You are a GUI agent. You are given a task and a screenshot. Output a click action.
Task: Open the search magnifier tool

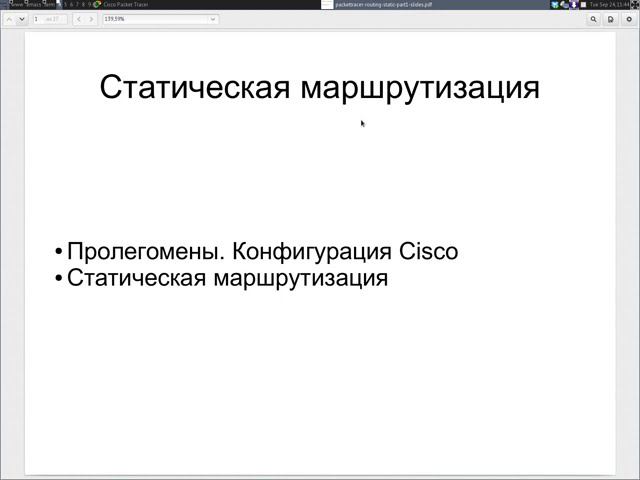(x=593, y=19)
